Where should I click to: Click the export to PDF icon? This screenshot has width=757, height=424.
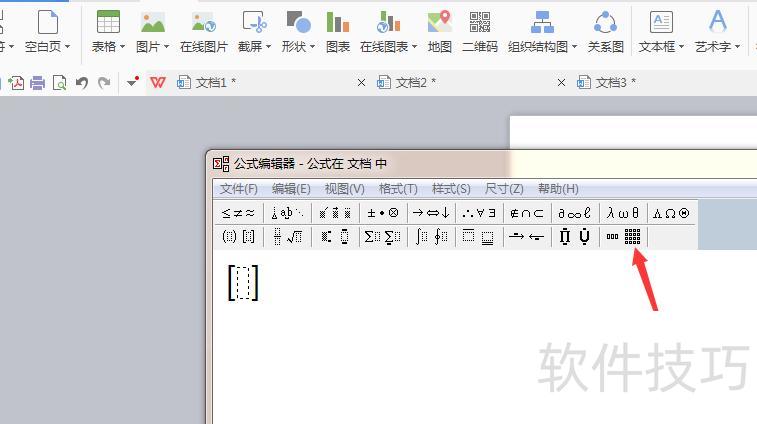point(16,83)
